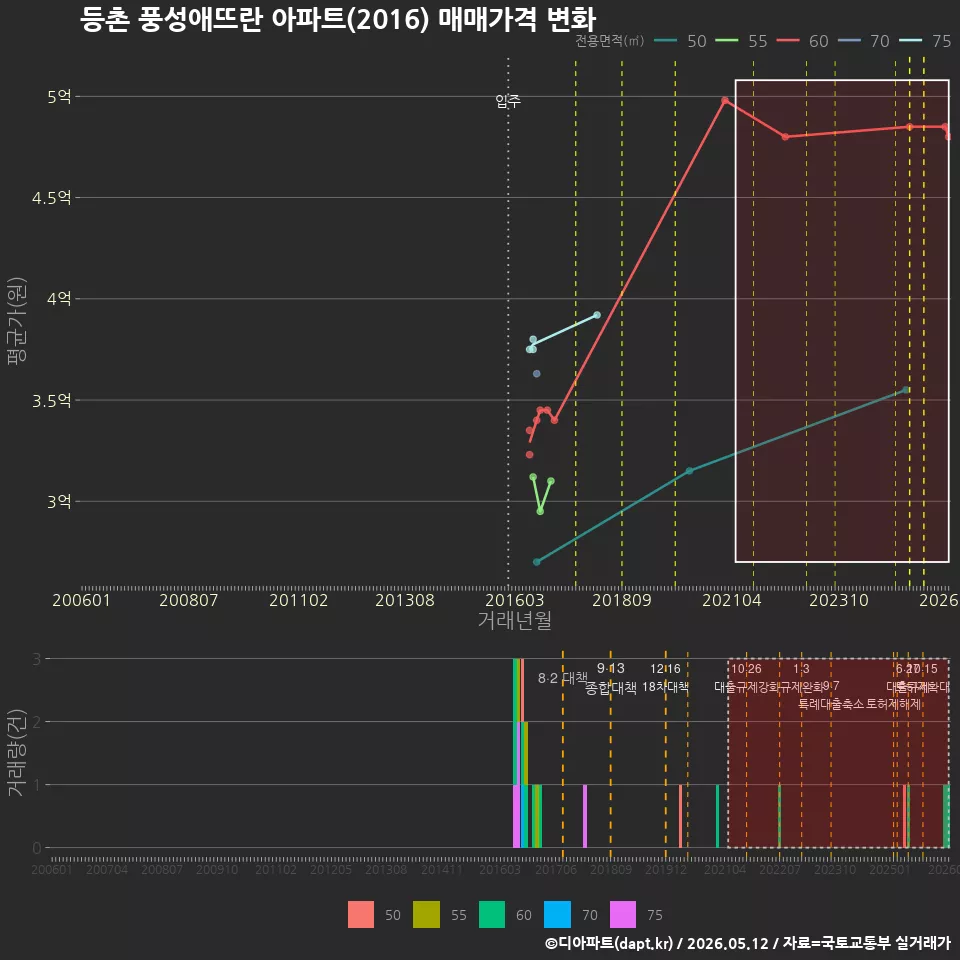960x960 pixels.
Task: Click the '3억' y-axis label
Action: (x=59, y=501)
